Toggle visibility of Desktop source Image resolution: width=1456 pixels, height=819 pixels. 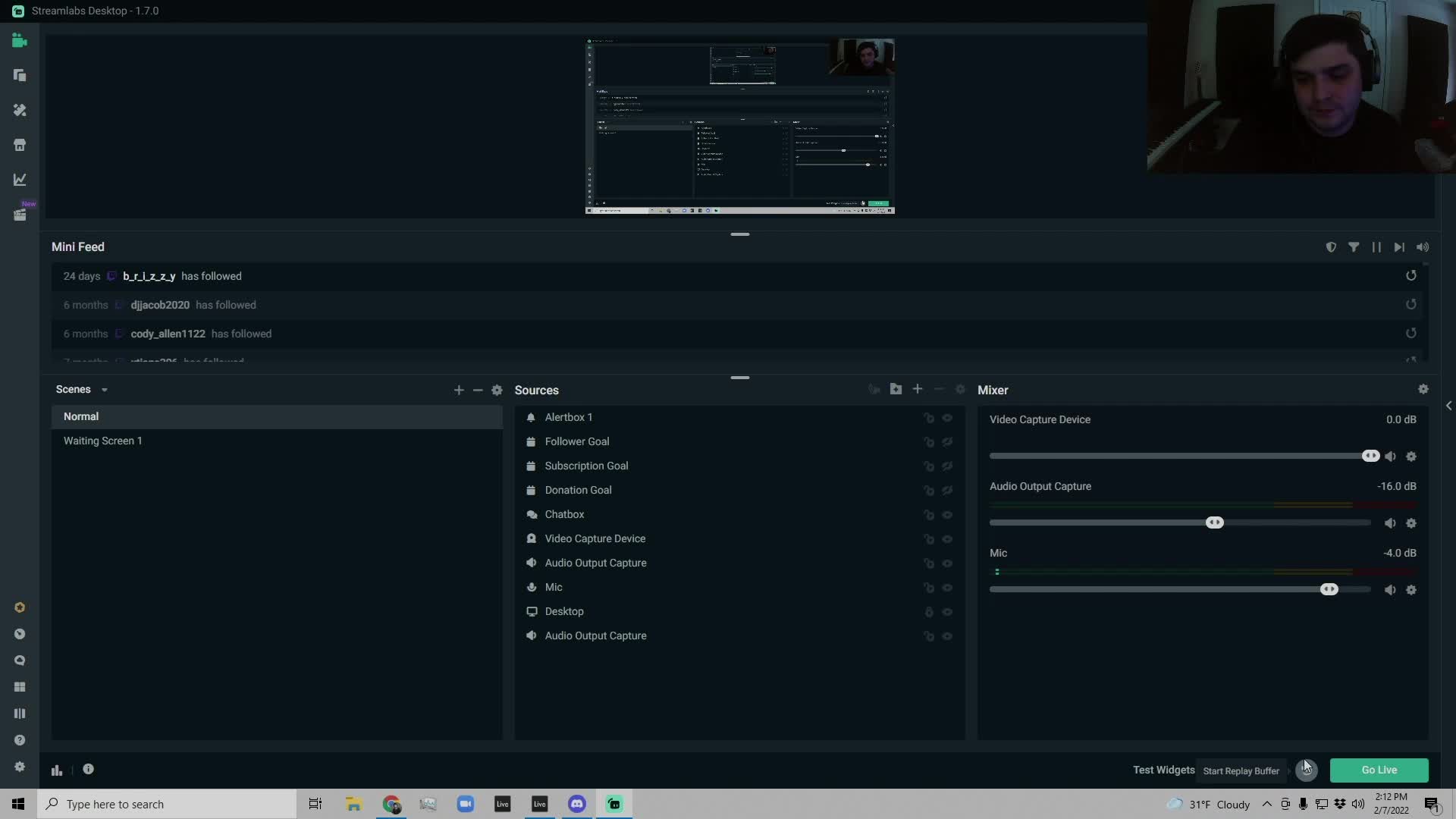coord(947,612)
